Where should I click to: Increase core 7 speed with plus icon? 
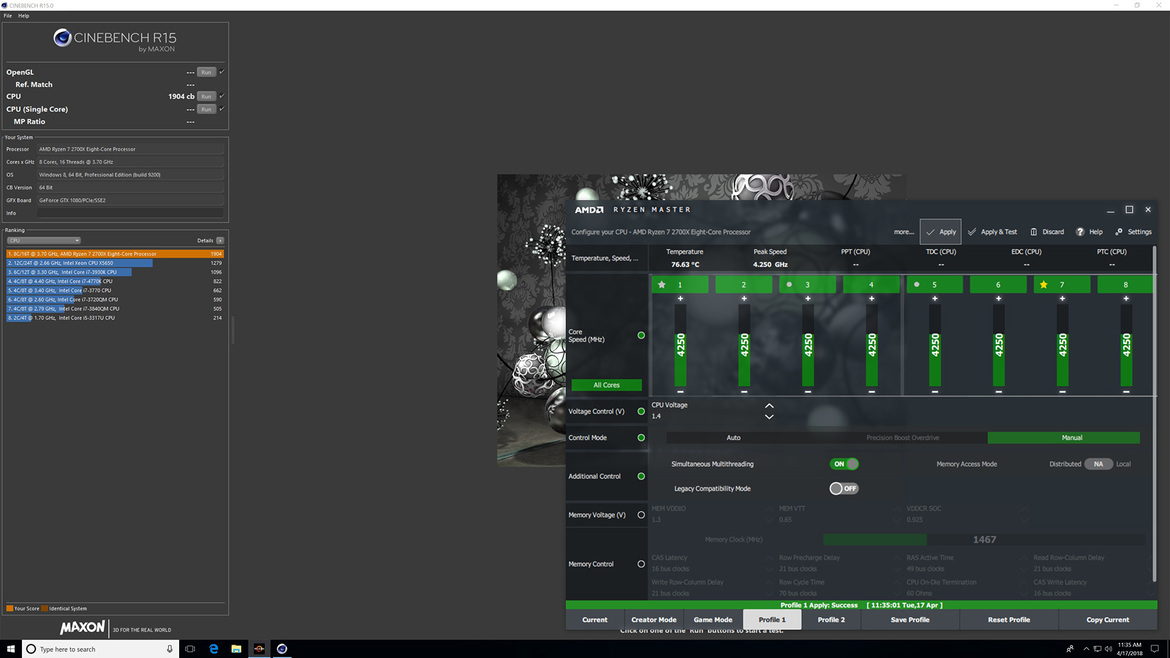click(x=1063, y=298)
